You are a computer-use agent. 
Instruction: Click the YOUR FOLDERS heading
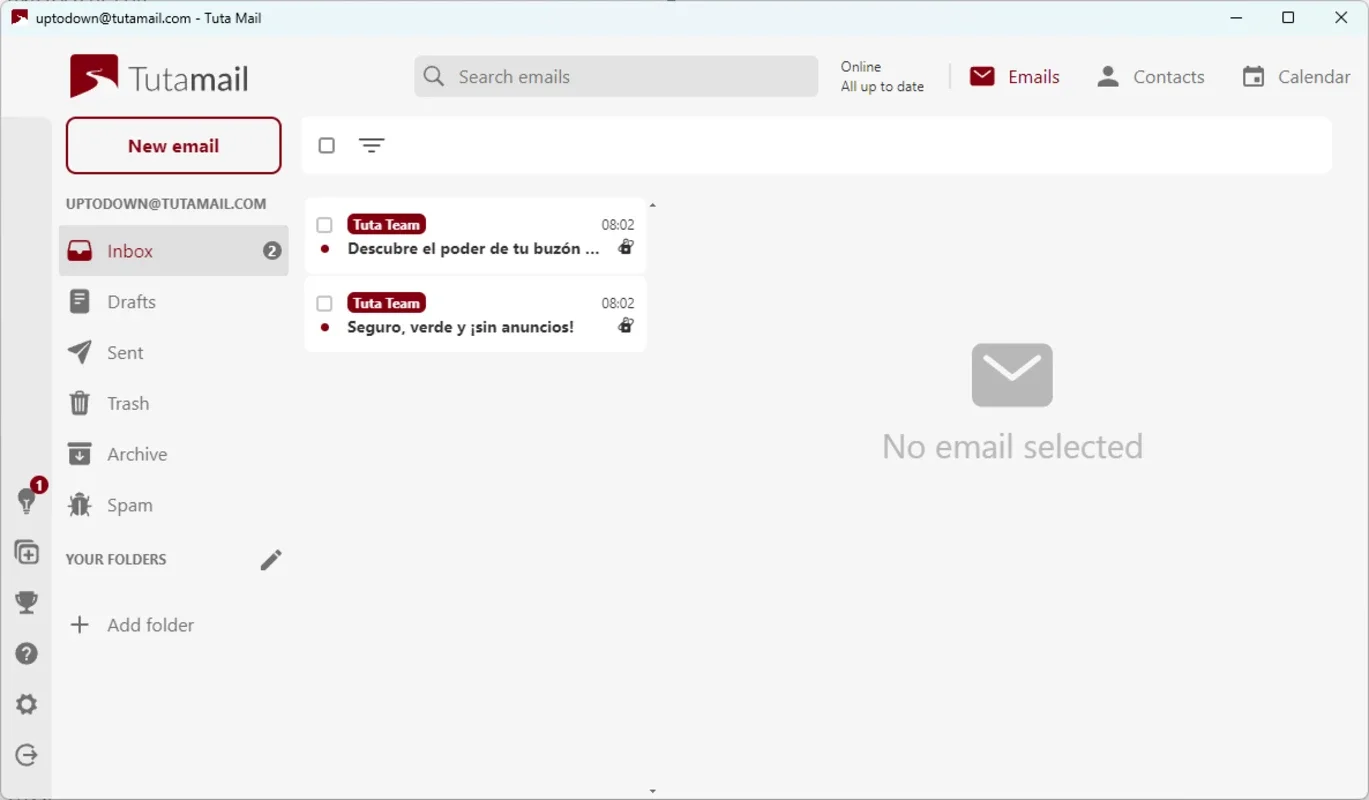click(x=116, y=560)
